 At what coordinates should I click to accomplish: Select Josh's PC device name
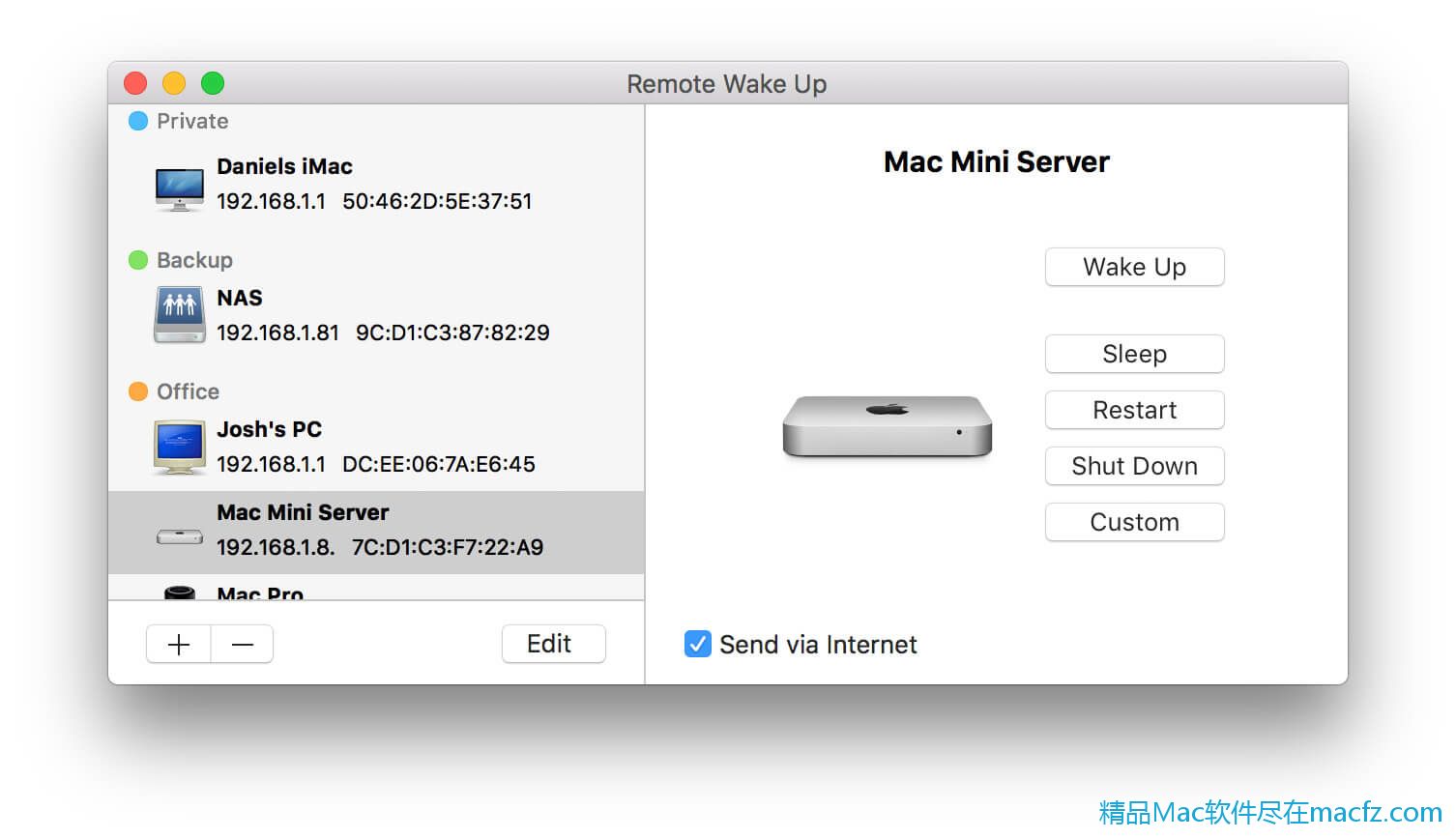pos(269,429)
